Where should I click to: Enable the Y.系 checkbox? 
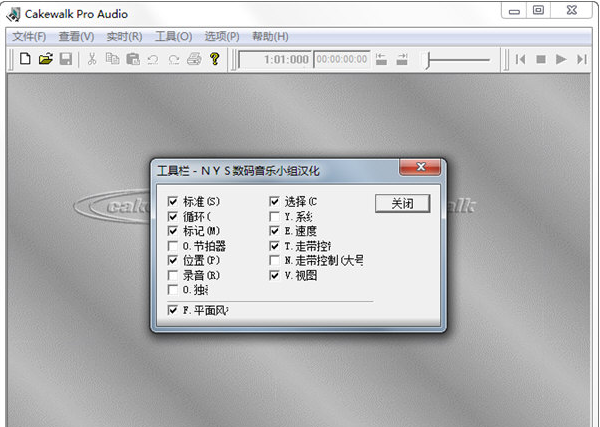pos(274,217)
